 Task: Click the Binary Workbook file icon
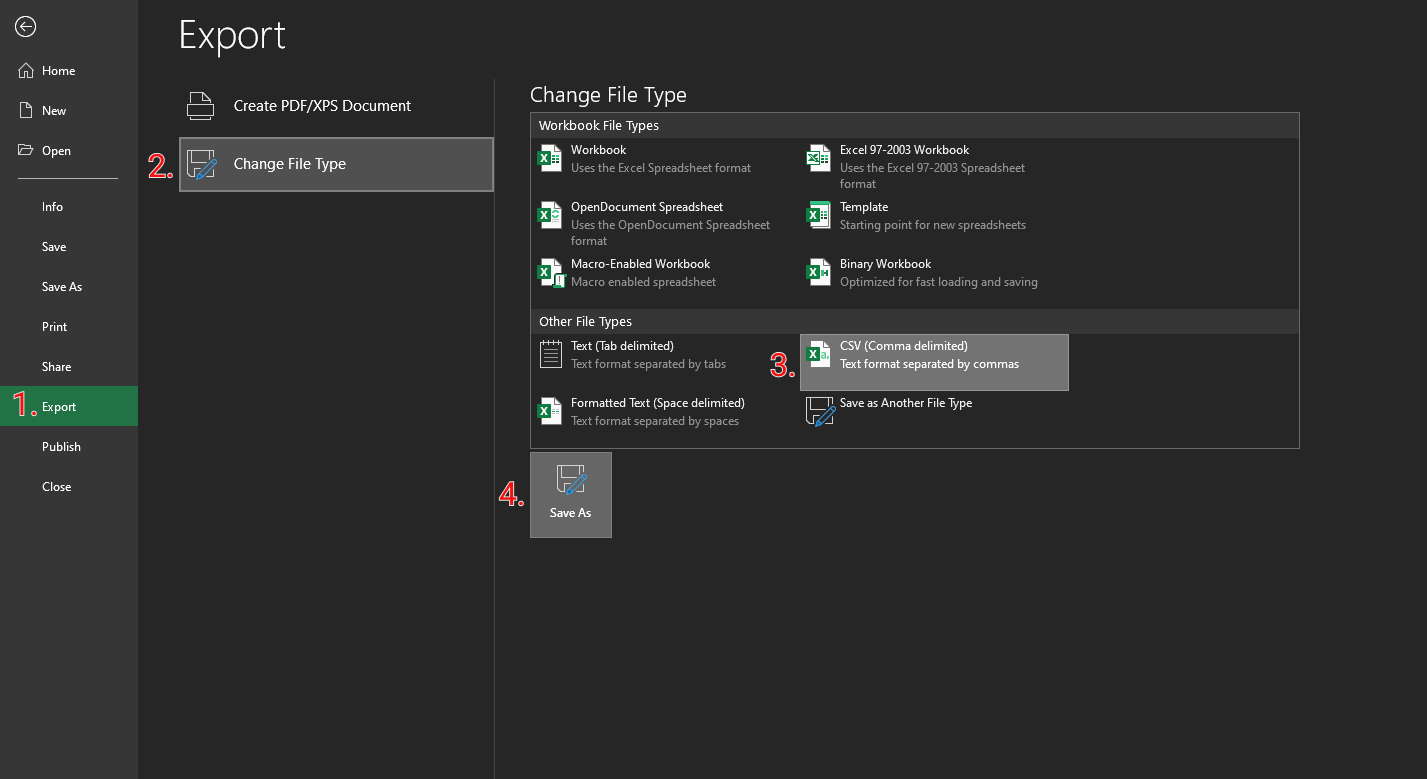(819, 272)
